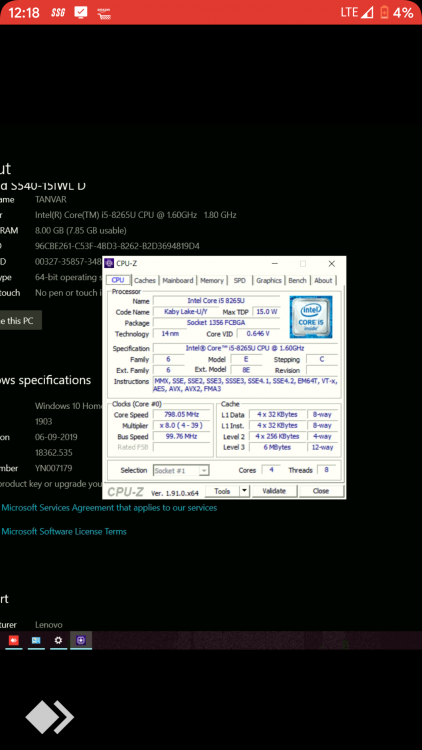Image resolution: width=422 pixels, height=750 pixels.
Task: Tap the battery icon in the status bar
Action: coord(384,12)
